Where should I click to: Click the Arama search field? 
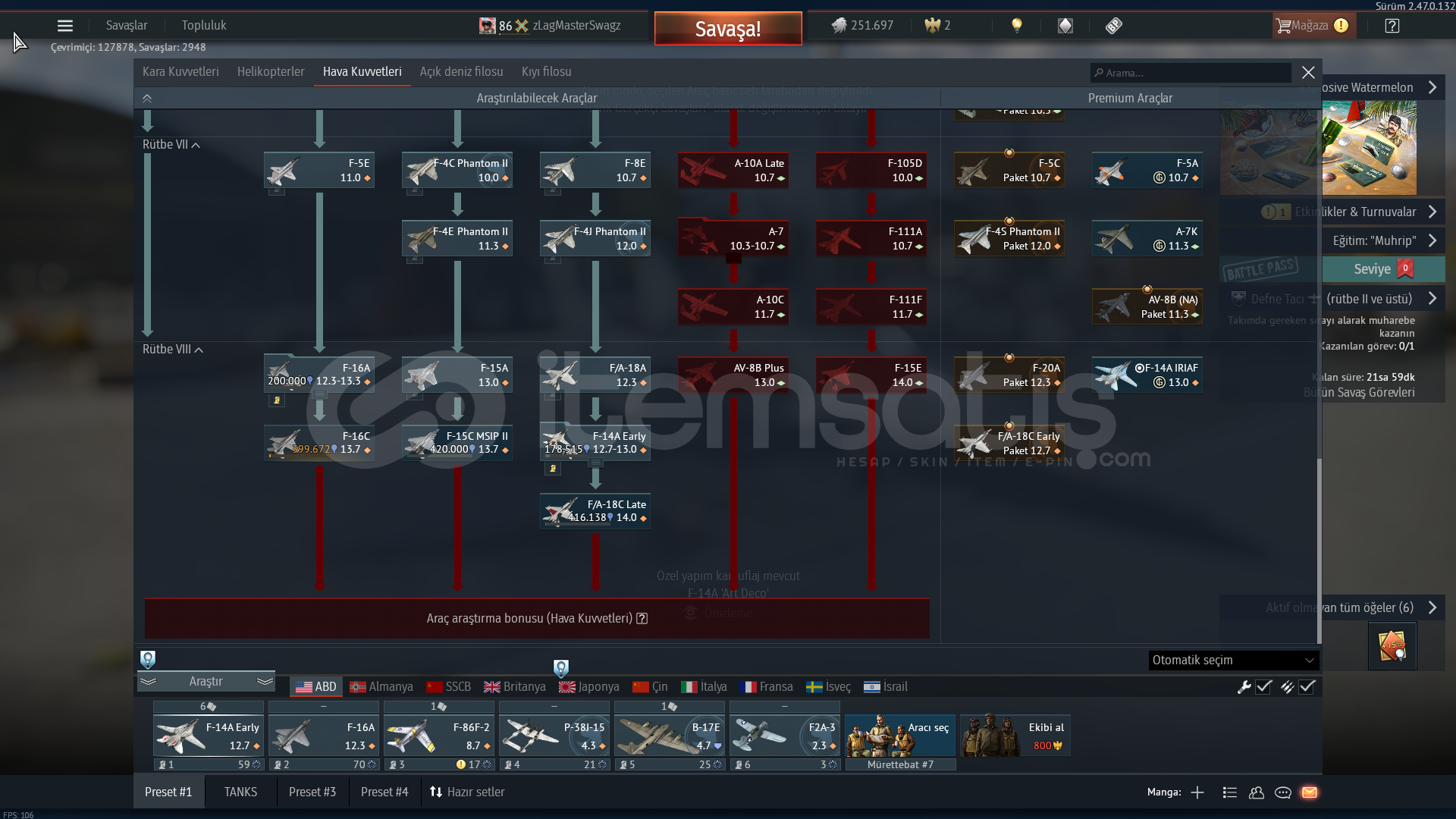click(x=1191, y=74)
